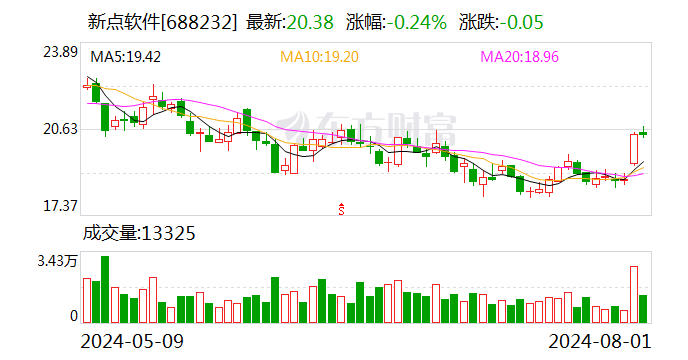Image resolution: width=688 pixels, height=360 pixels.
Task: Click the red S marker on chart
Action: click(x=341, y=209)
